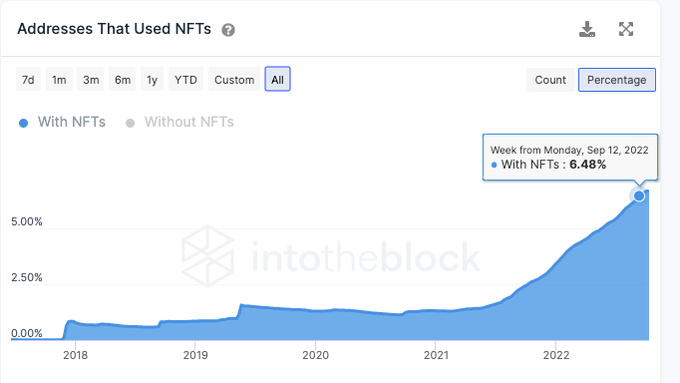Choose the 6m time range
Viewport: 680px width, 383px height.
pos(122,80)
